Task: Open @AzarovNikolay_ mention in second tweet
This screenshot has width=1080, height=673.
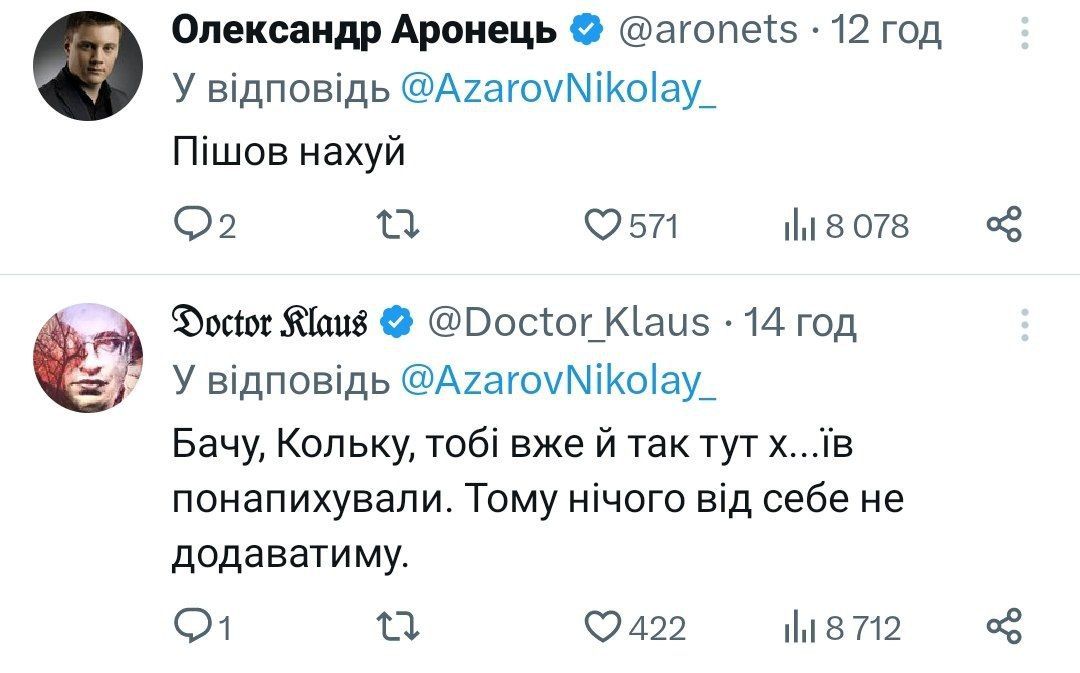Action: (x=557, y=380)
